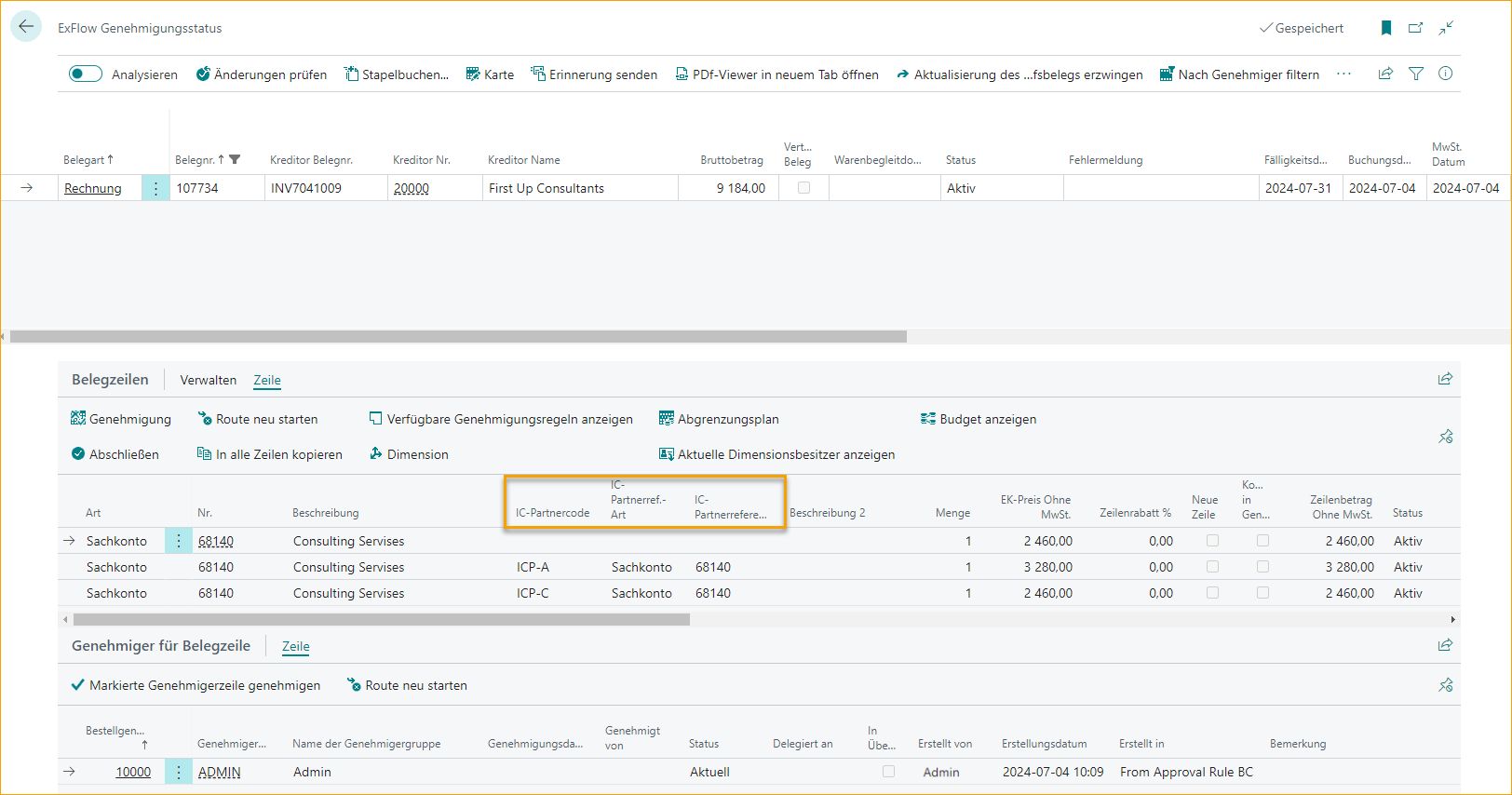Select Zeile tab under Genehmiger für Belegzeile
Image resolution: width=1512 pixels, height=795 pixels.
295,646
